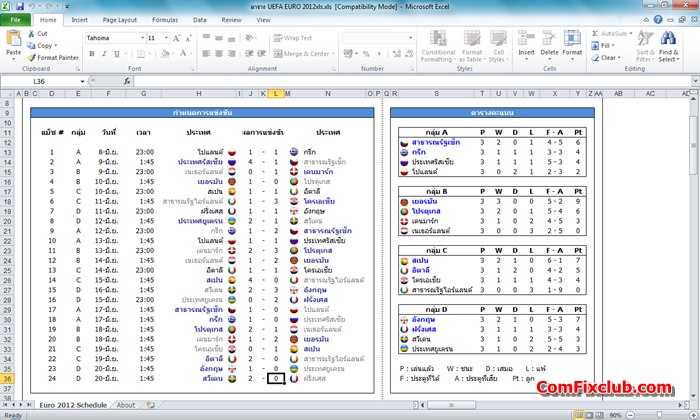Viewport: 700px width, 420px height.
Task: Click into the formula bar
Action: click(x=412, y=81)
